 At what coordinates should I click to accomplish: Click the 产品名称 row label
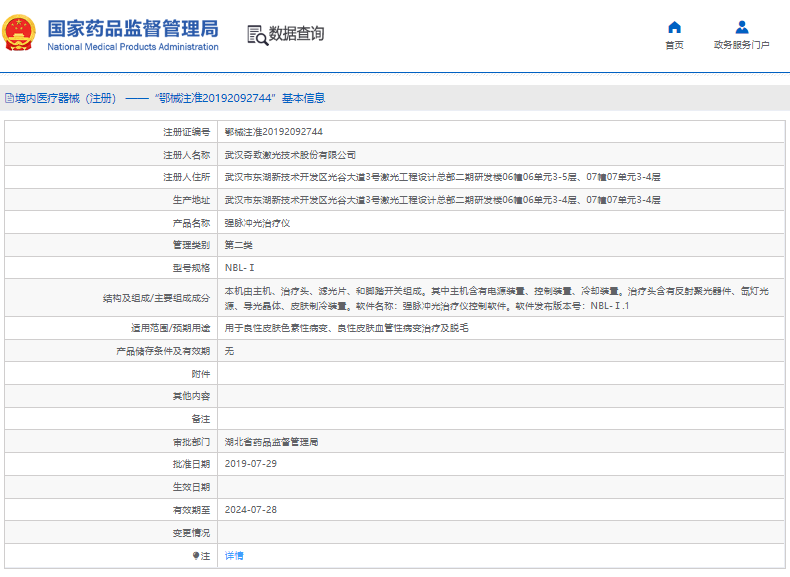point(191,223)
